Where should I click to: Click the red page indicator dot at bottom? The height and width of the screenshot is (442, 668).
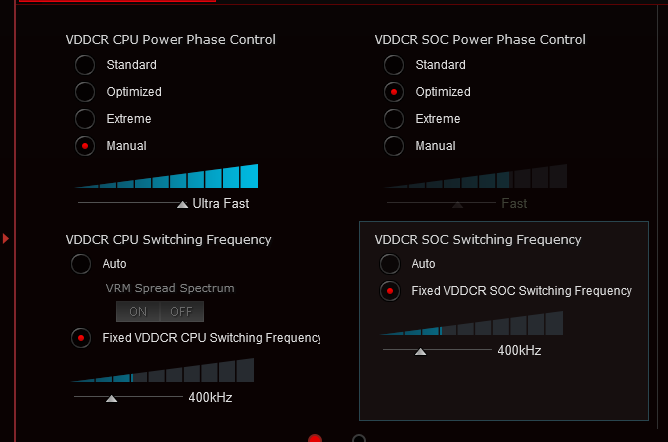point(315,438)
